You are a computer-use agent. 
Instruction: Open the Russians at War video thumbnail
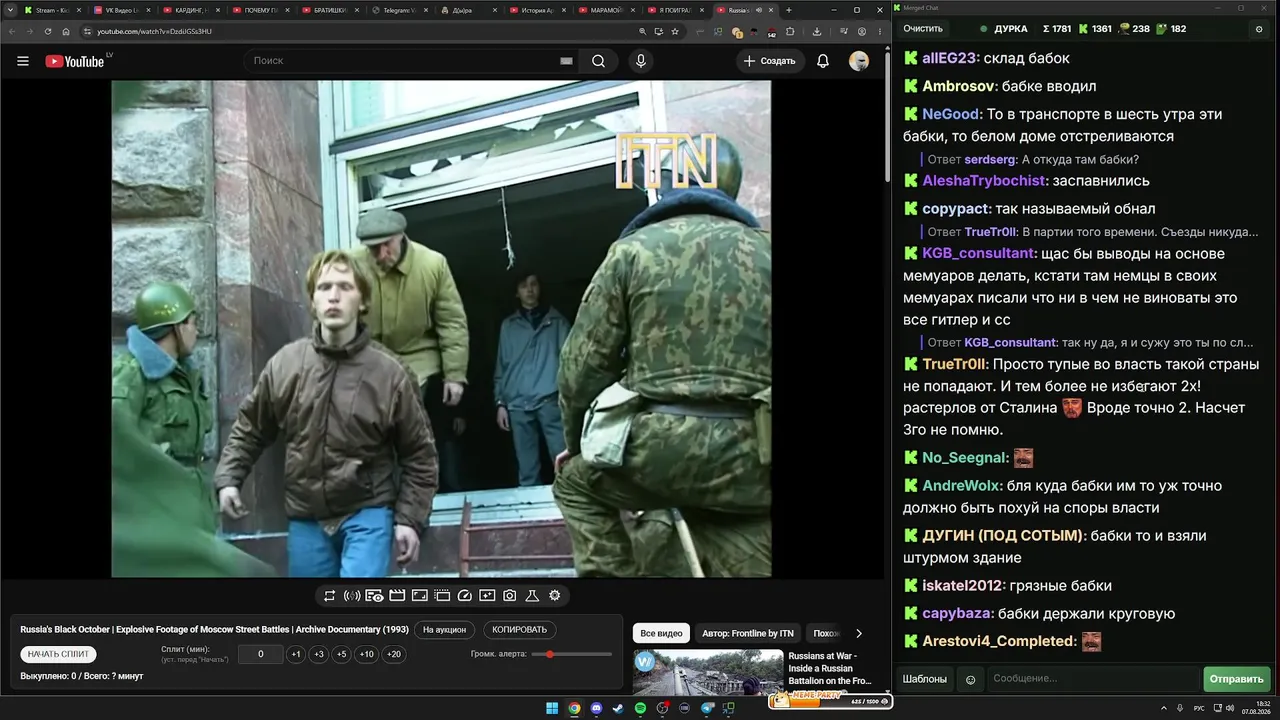coord(707,672)
